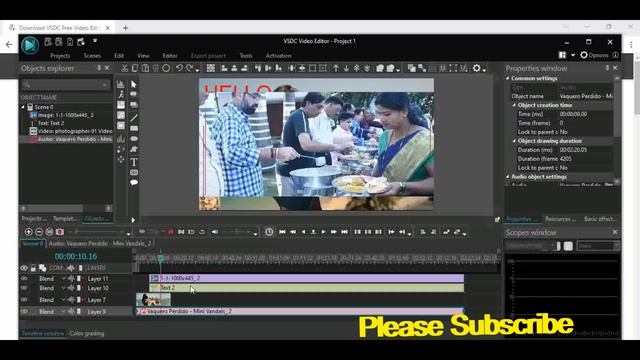
Task: Toggle all layers visibility eye in header
Action: coord(24,268)
